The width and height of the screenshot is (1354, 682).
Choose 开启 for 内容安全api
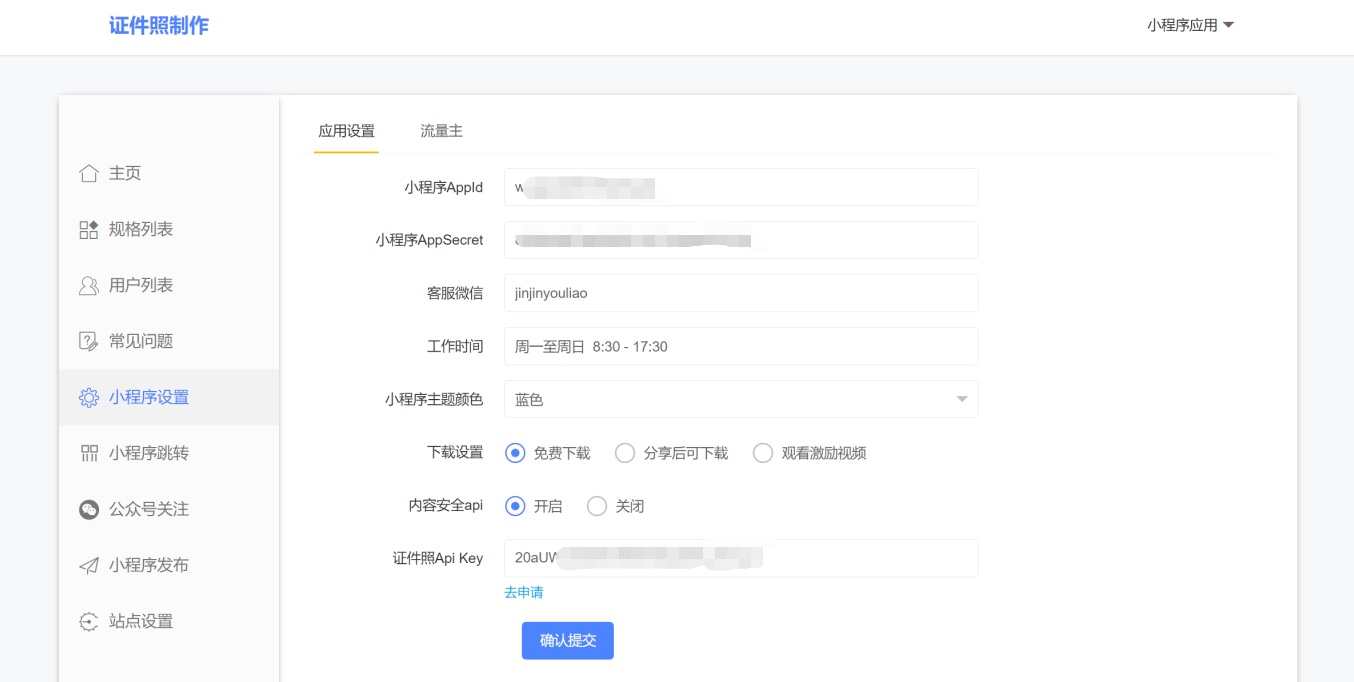point(515,506)
